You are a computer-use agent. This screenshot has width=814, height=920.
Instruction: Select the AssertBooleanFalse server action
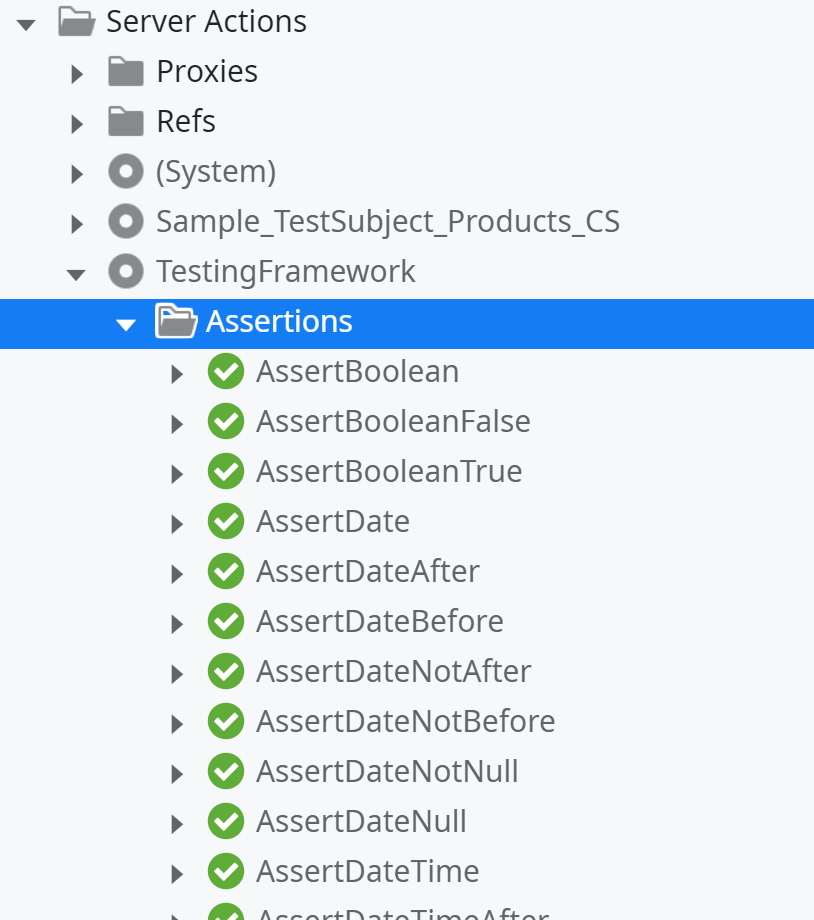click(393, 422)
